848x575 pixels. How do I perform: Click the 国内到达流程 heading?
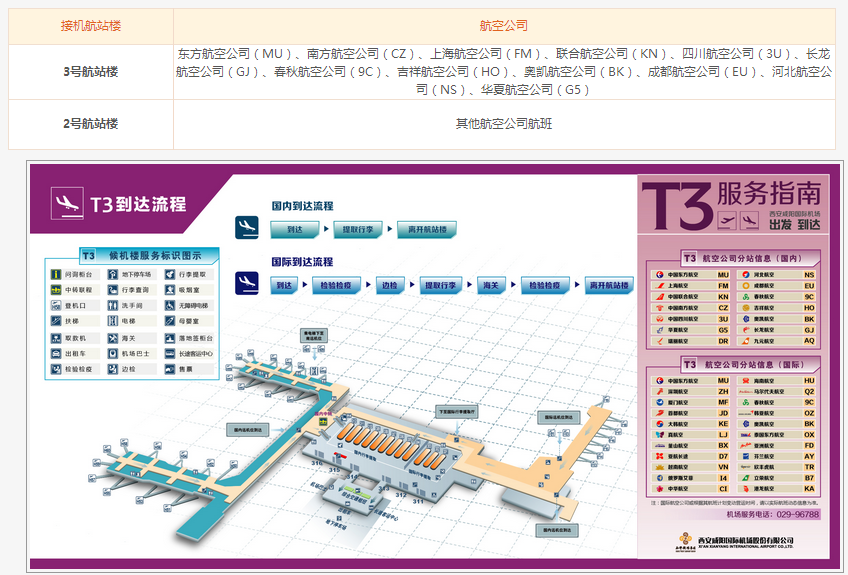(x=302, y=206)
